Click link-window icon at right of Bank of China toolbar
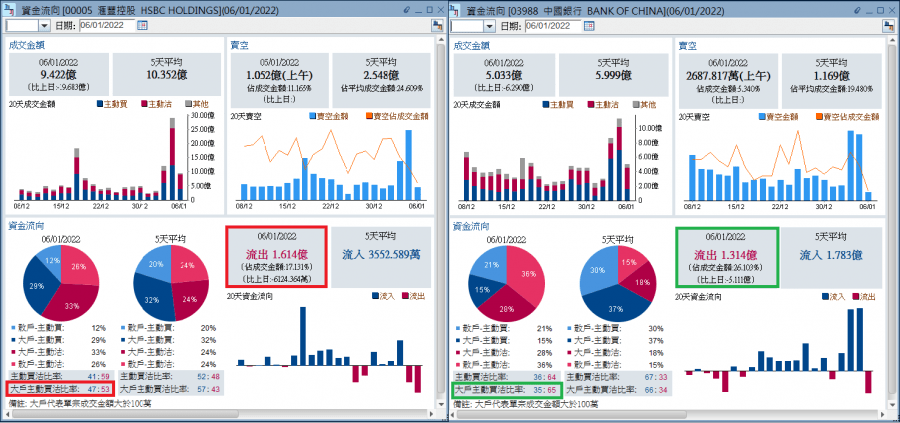The image size is (900, 423). point(889,25)
